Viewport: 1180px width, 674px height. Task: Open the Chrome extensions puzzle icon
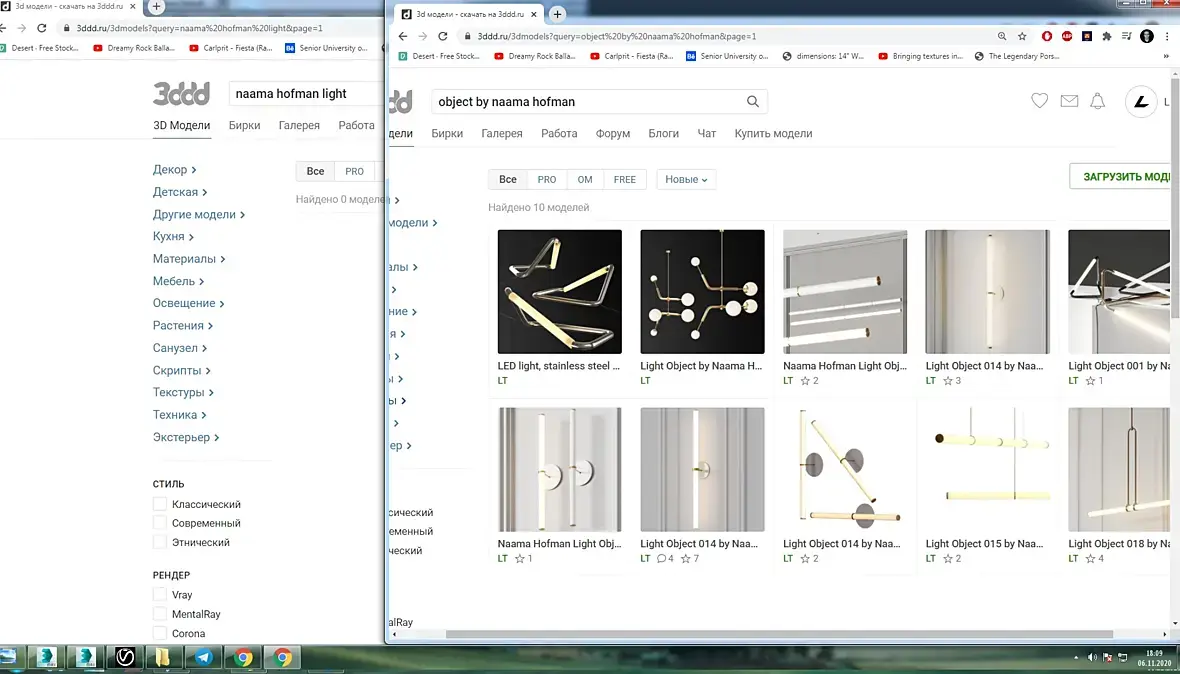click(x=1106, y=36)
